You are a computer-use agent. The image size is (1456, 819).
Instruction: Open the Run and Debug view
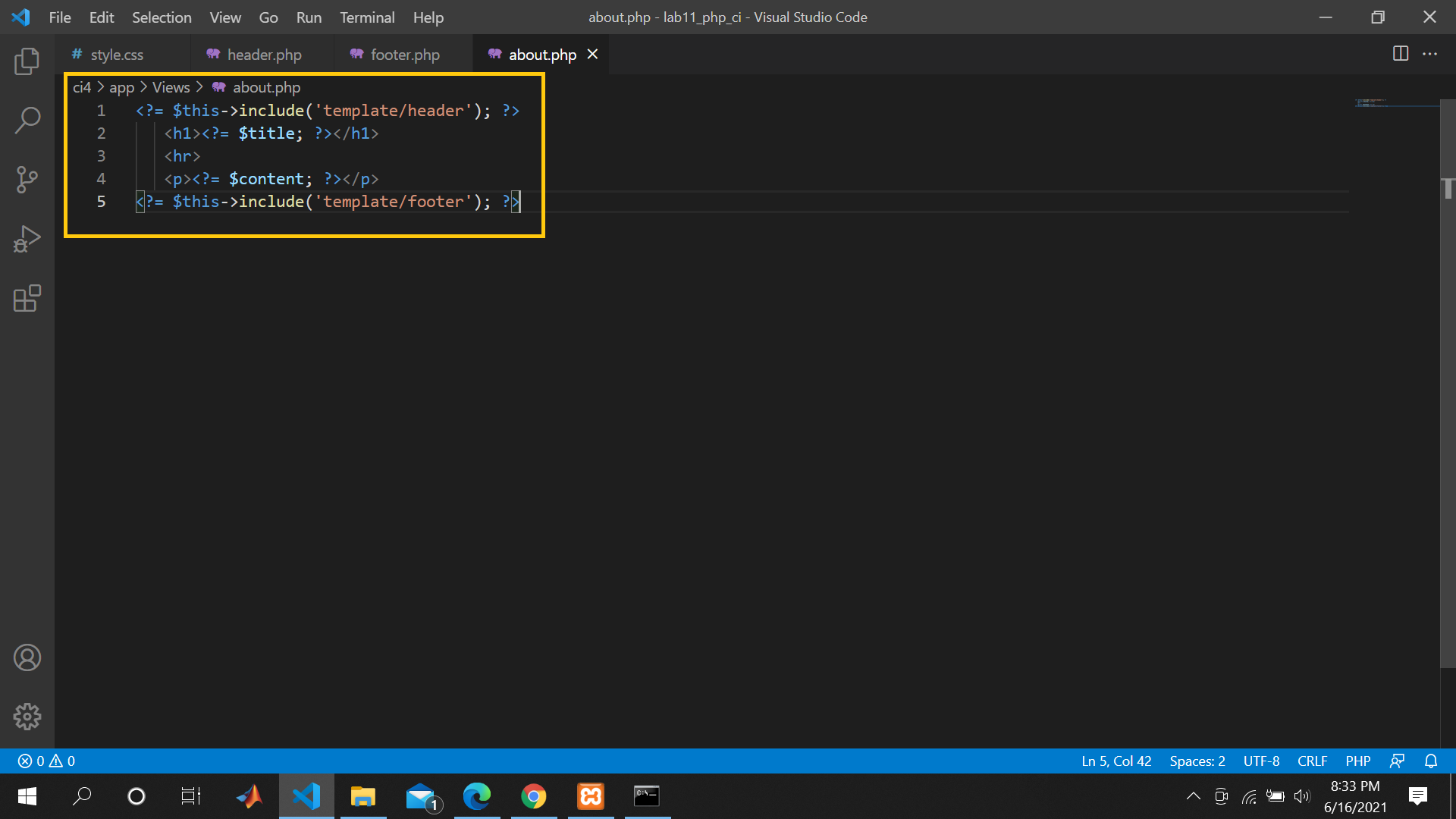(27, 238)
